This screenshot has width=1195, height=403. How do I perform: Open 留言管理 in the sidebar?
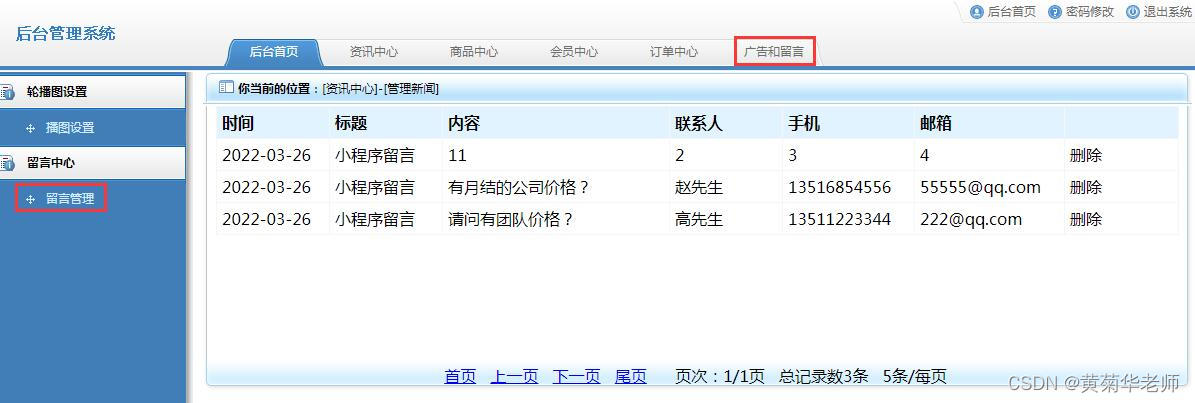click(x=70, y=199)
